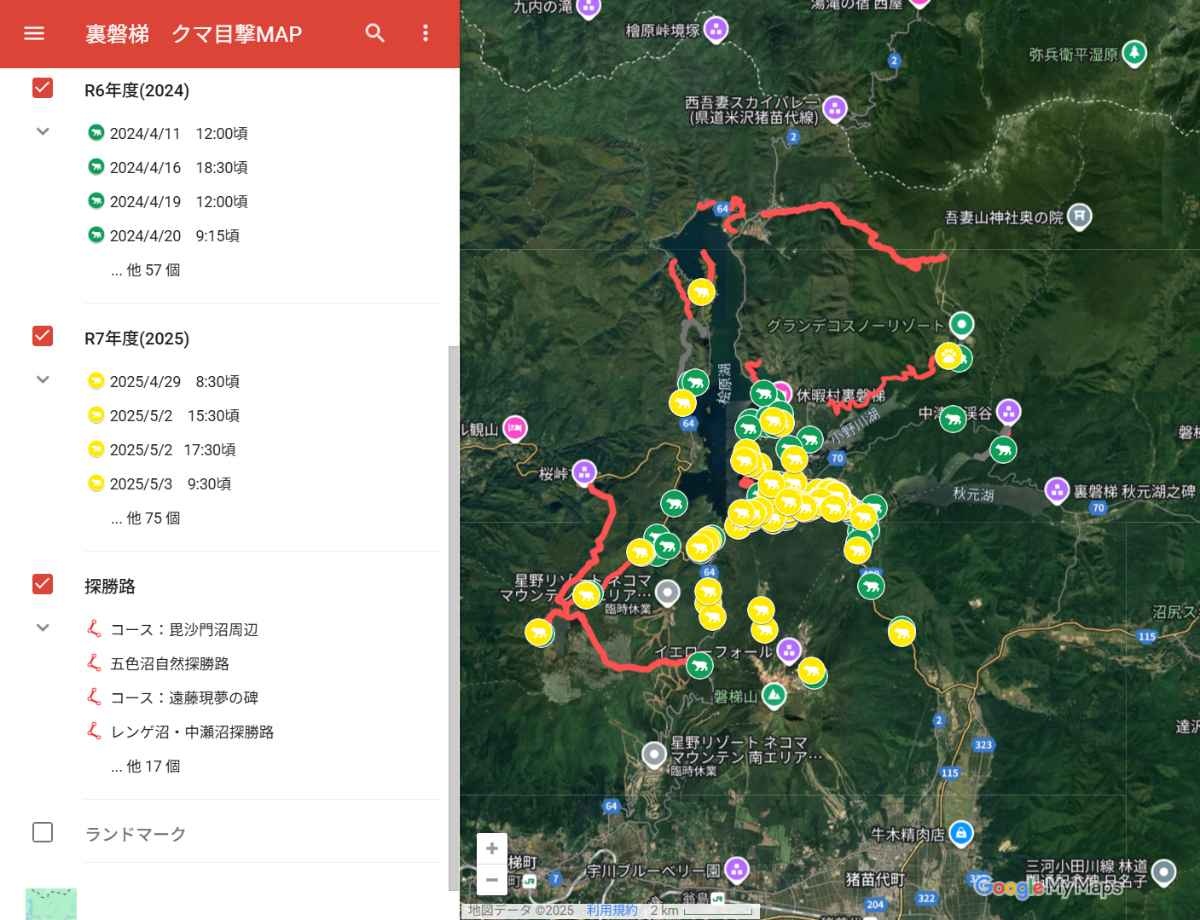Click the zoom in plus button
The height and width of the screenshot is (920, 1200).
click(492, 849)
